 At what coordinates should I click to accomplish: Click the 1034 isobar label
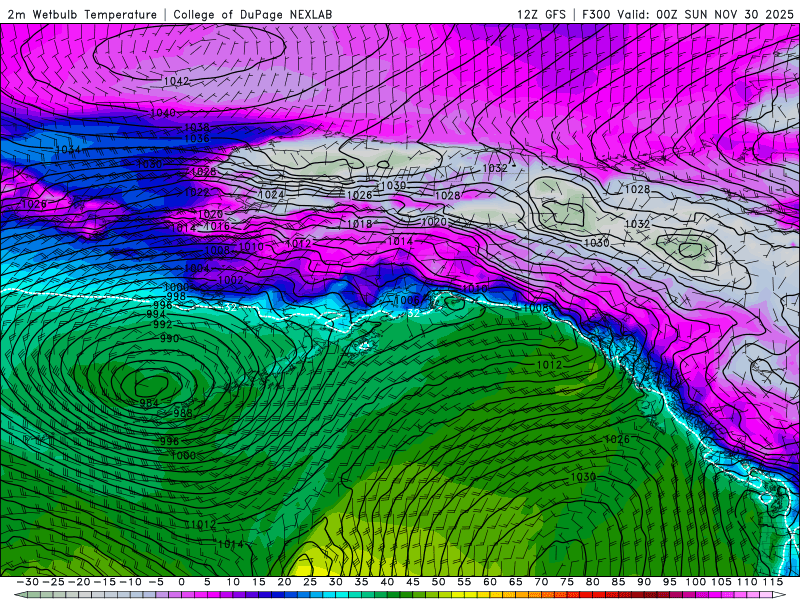[68, 150]
